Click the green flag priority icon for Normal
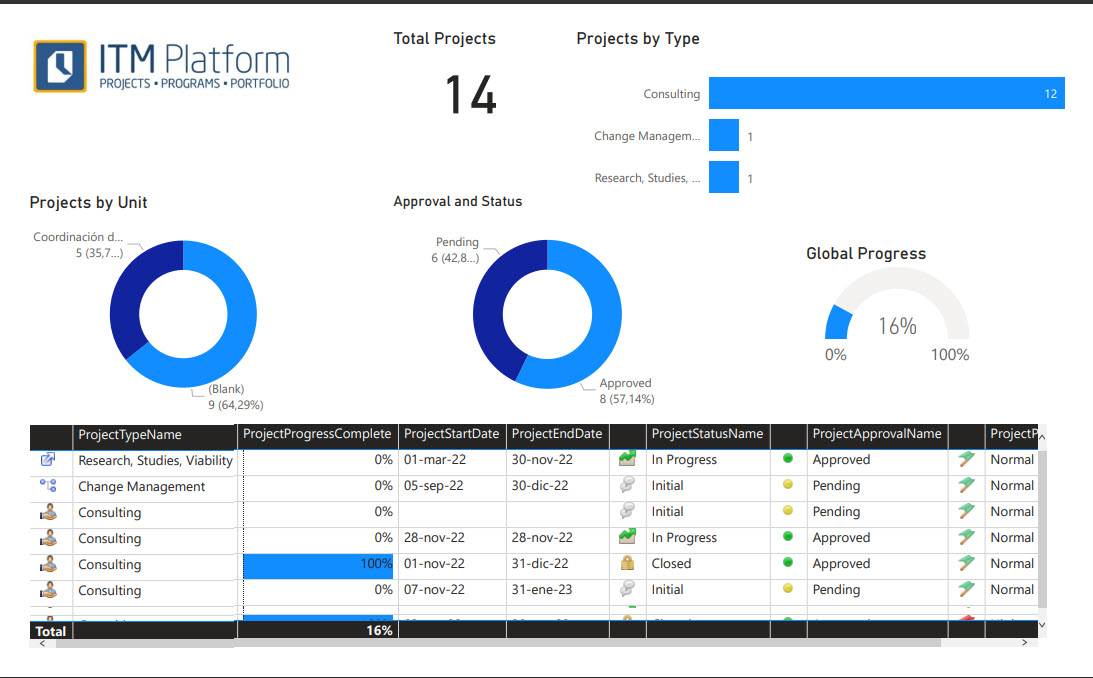 coord(965,459)
